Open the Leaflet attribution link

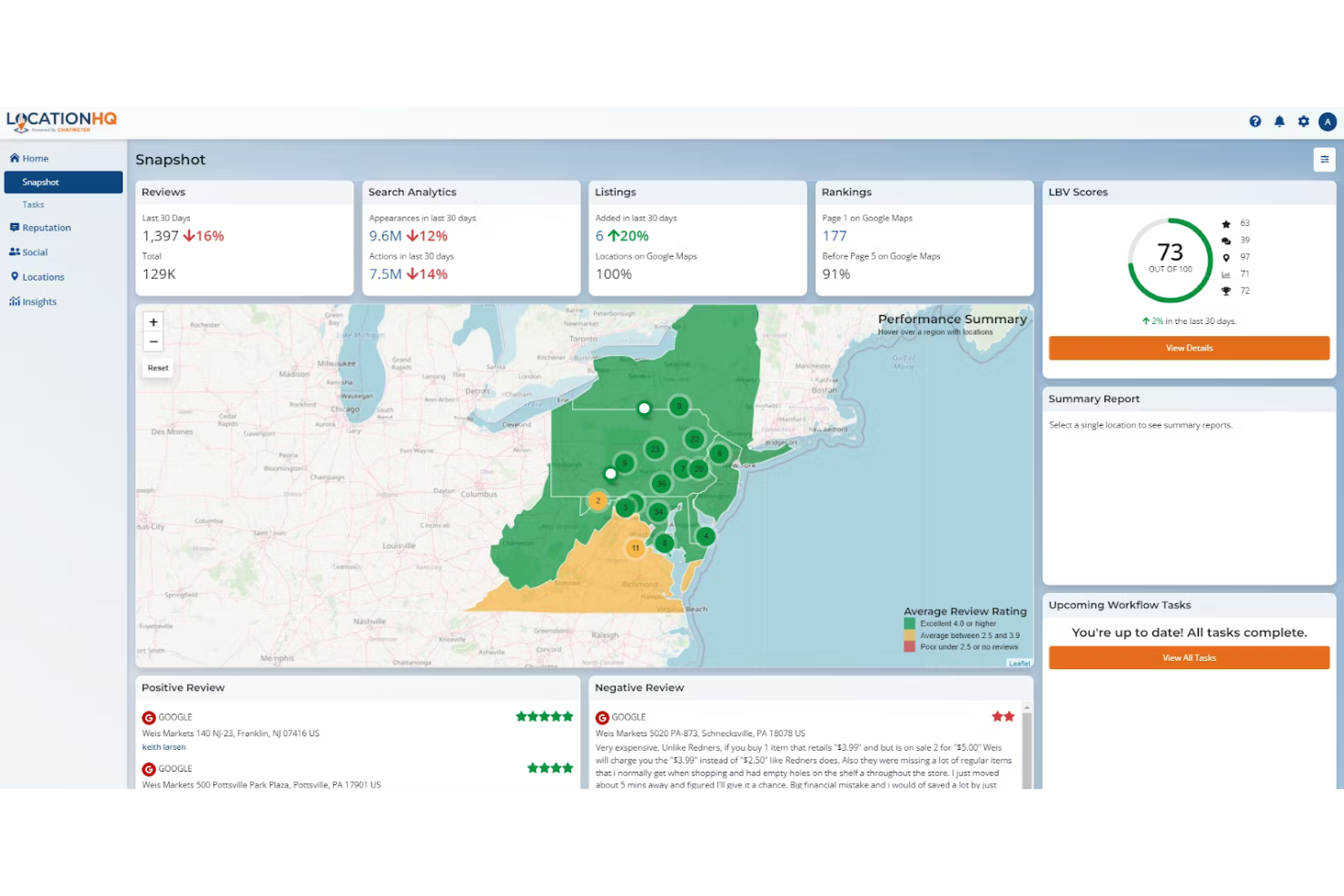(1020, 664)
